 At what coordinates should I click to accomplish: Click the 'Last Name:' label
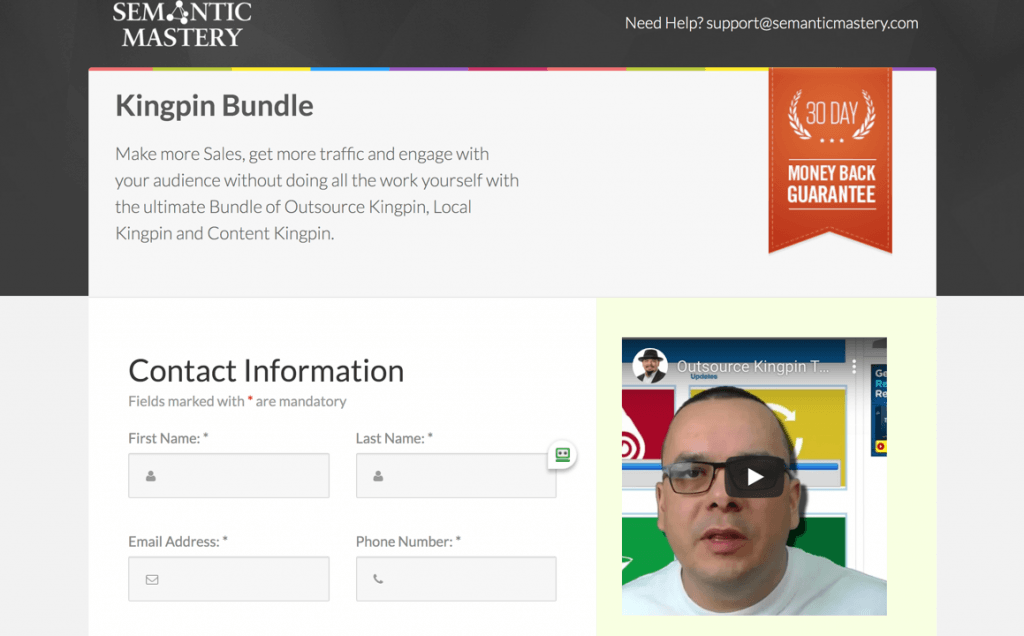(x=394, y=438)
